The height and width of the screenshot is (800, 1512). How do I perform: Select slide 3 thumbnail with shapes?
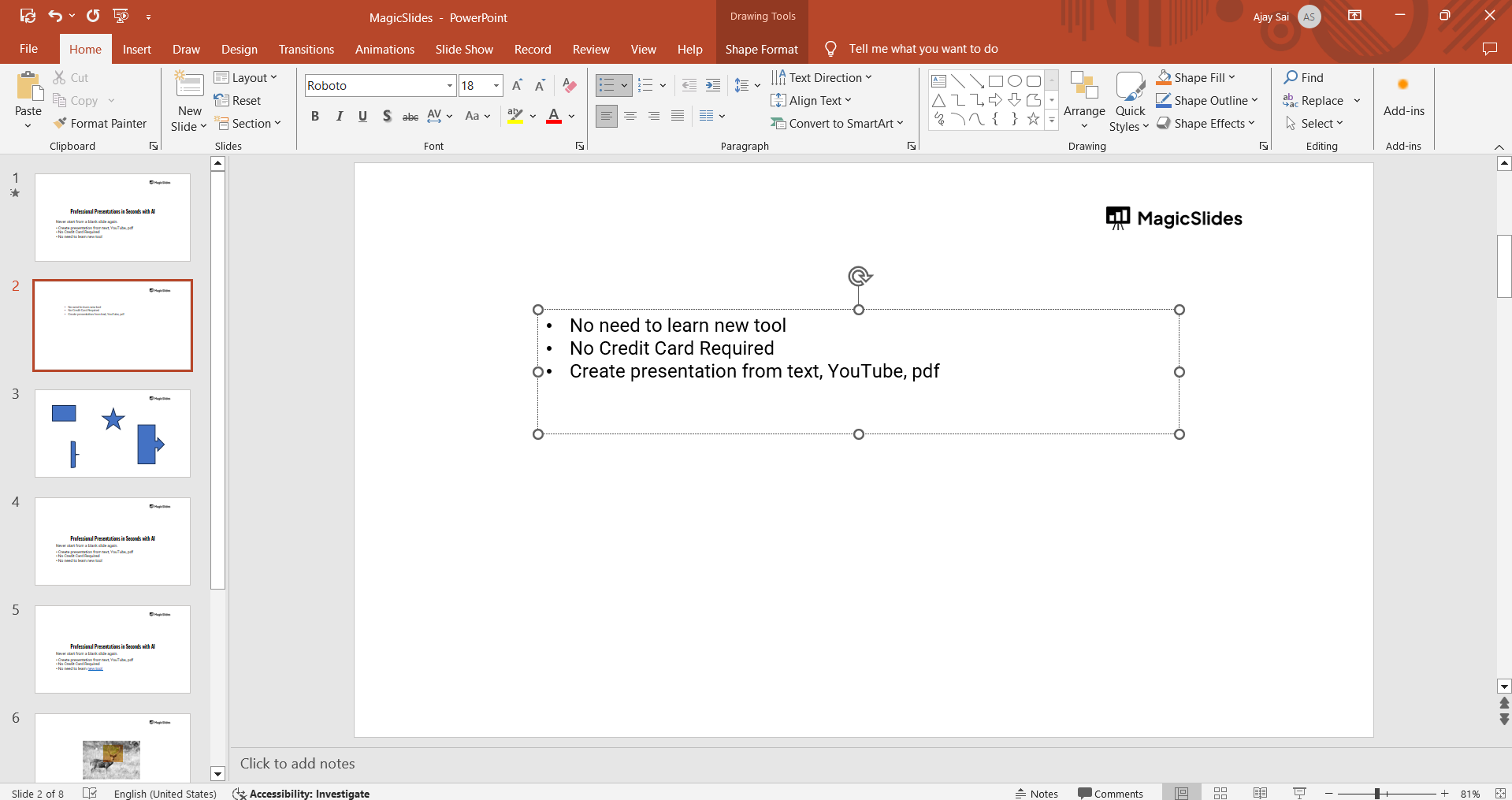tap(113, 433)
